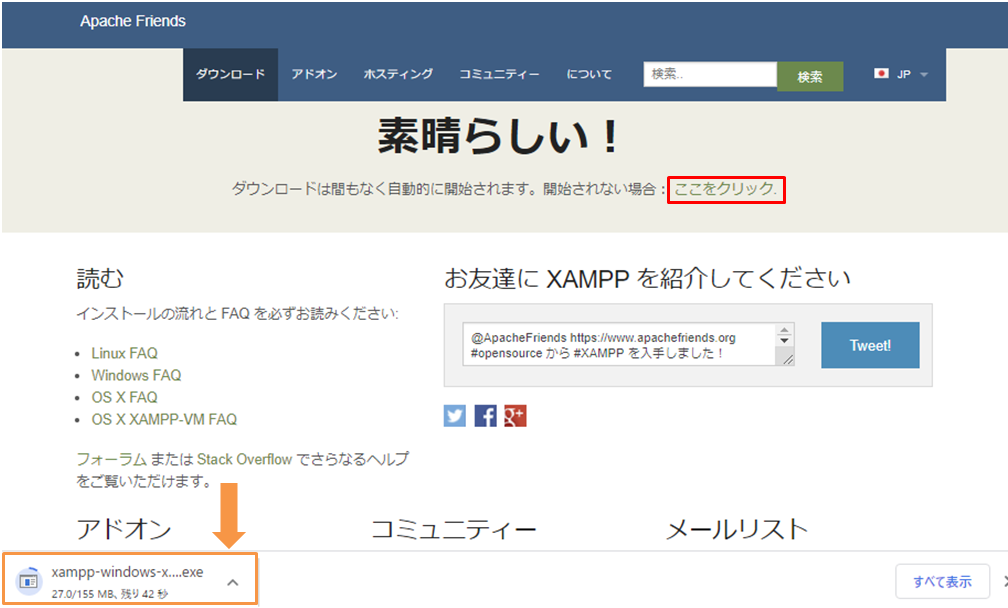Click the xampp-windows-x....exe file name

tap(127, 572)
